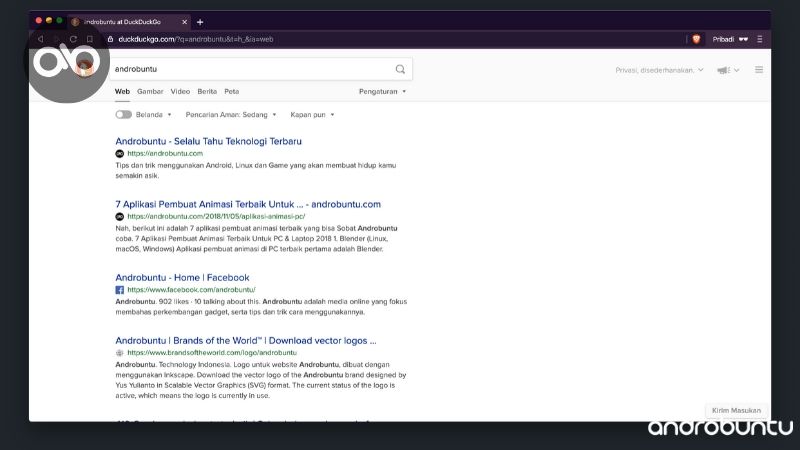Open the Kapan pun time filter

(312, 115)
